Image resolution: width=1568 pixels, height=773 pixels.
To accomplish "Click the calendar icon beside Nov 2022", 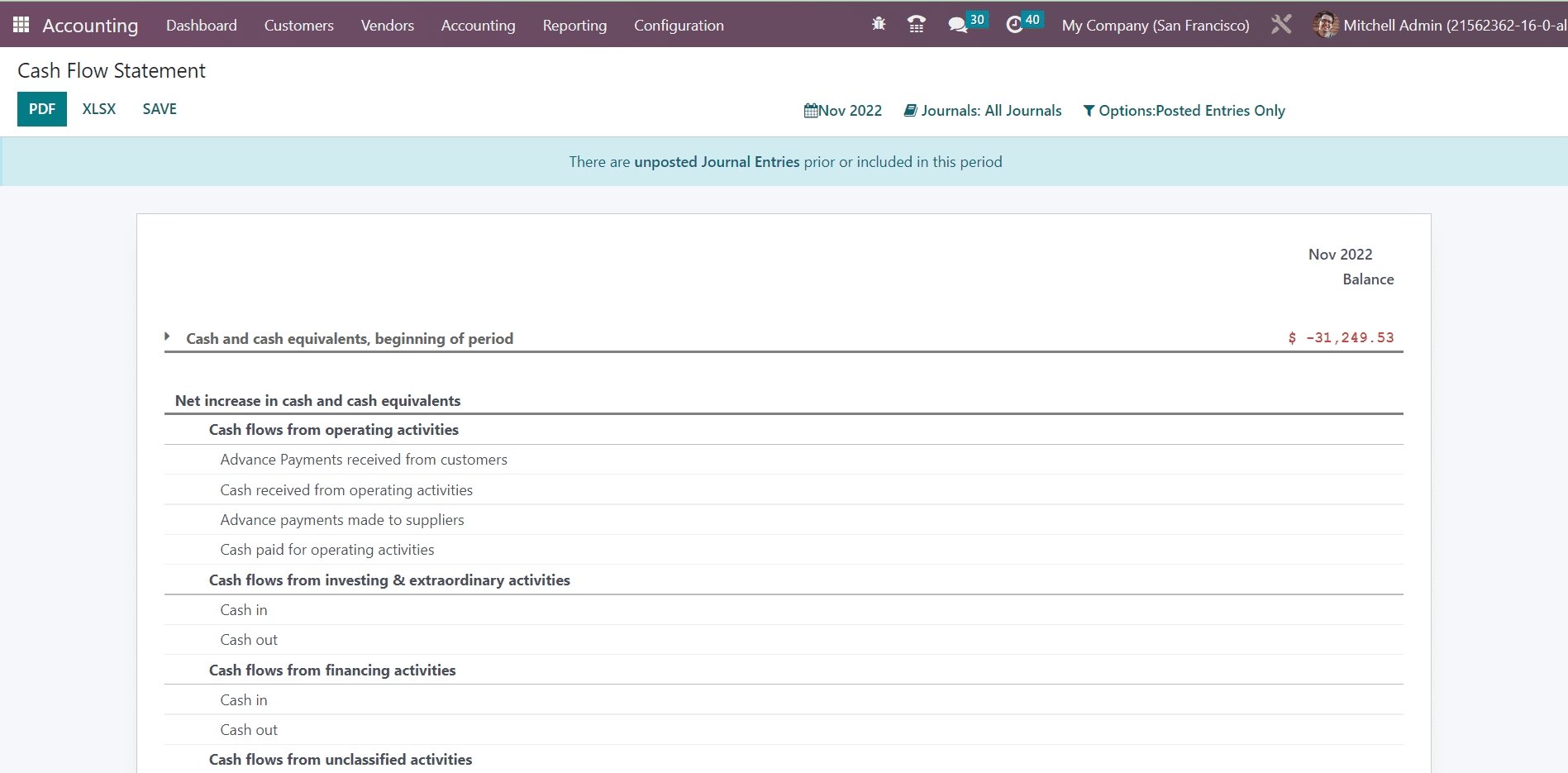I will pyautogui.click(x=810, y=111).
